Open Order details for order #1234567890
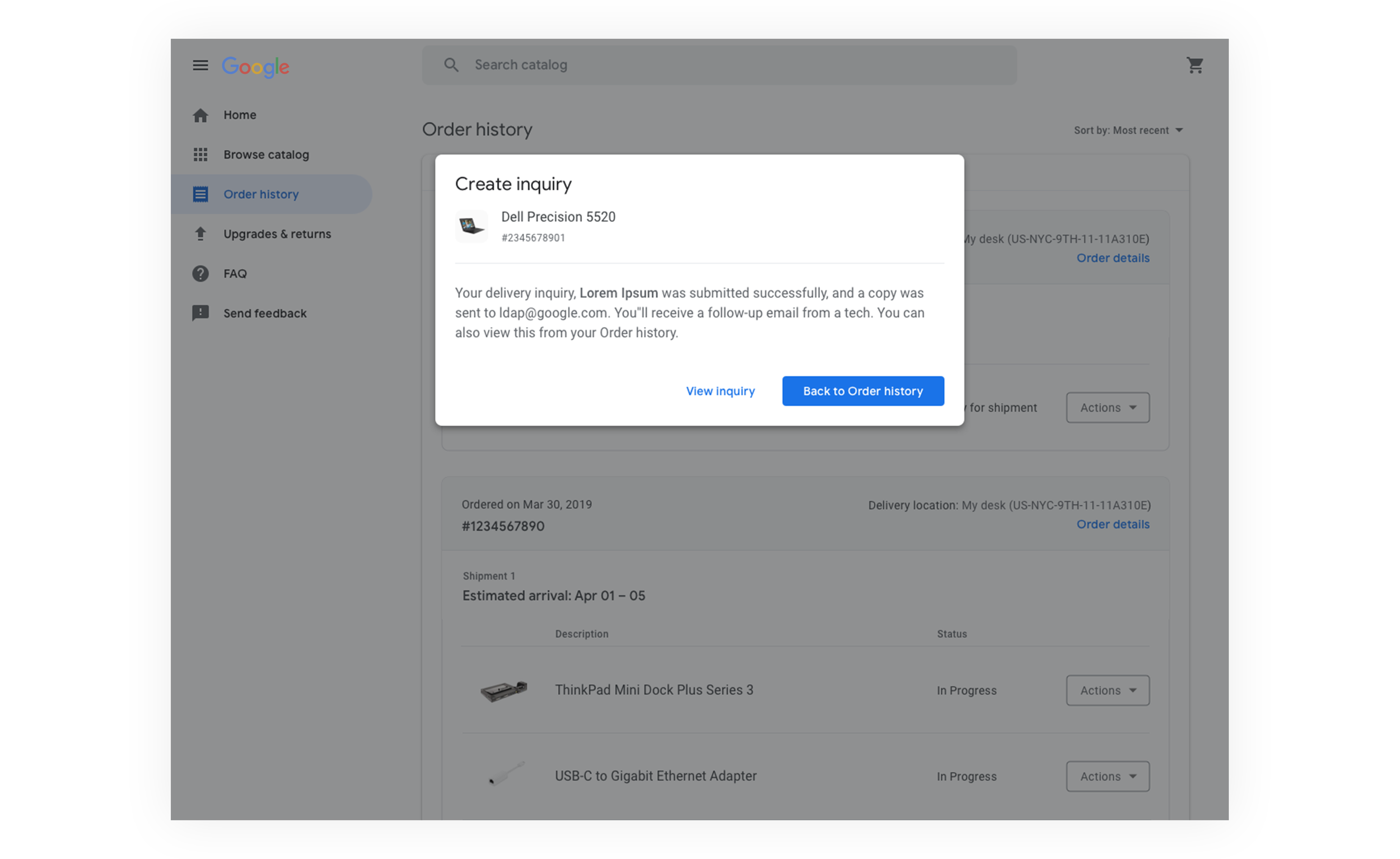The width and height of the screenshot is (1400, 859). tap(1113, 524)
